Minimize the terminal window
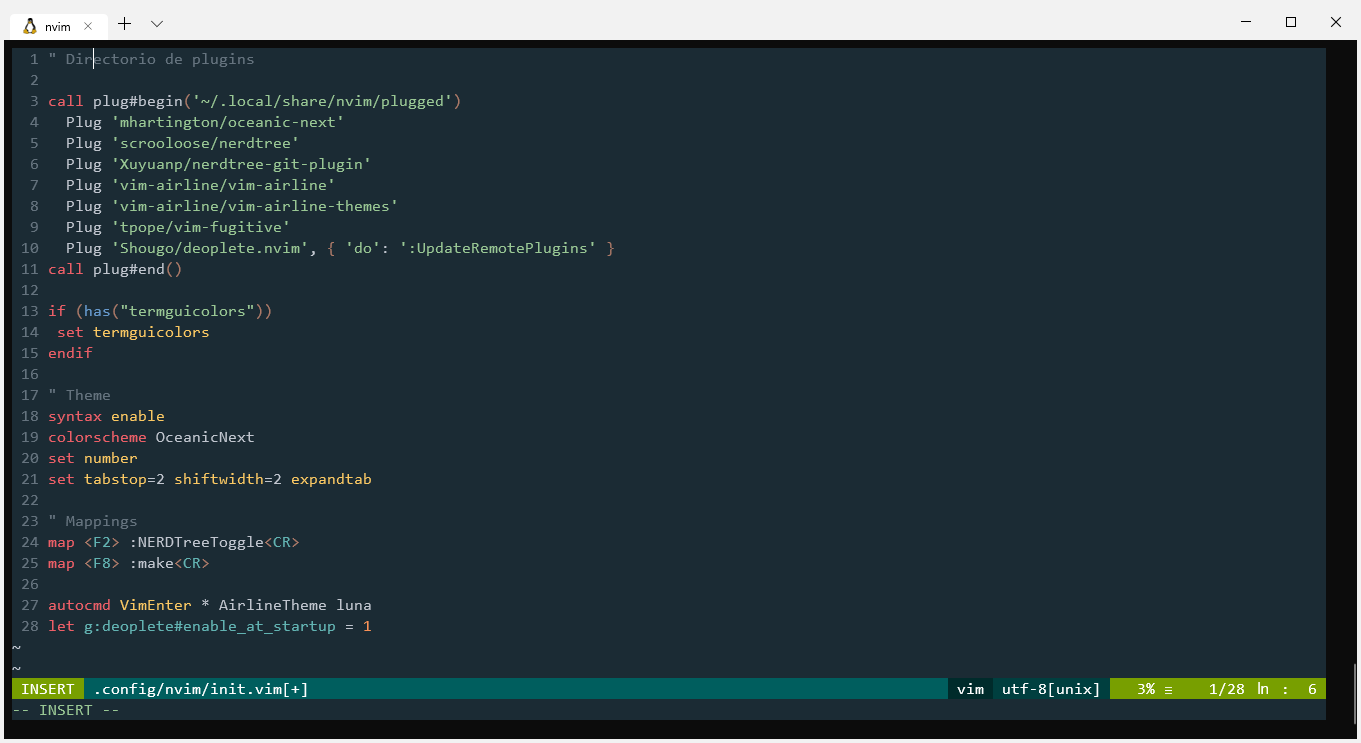Viewport: 1361px width, 743px height. 1246,22
